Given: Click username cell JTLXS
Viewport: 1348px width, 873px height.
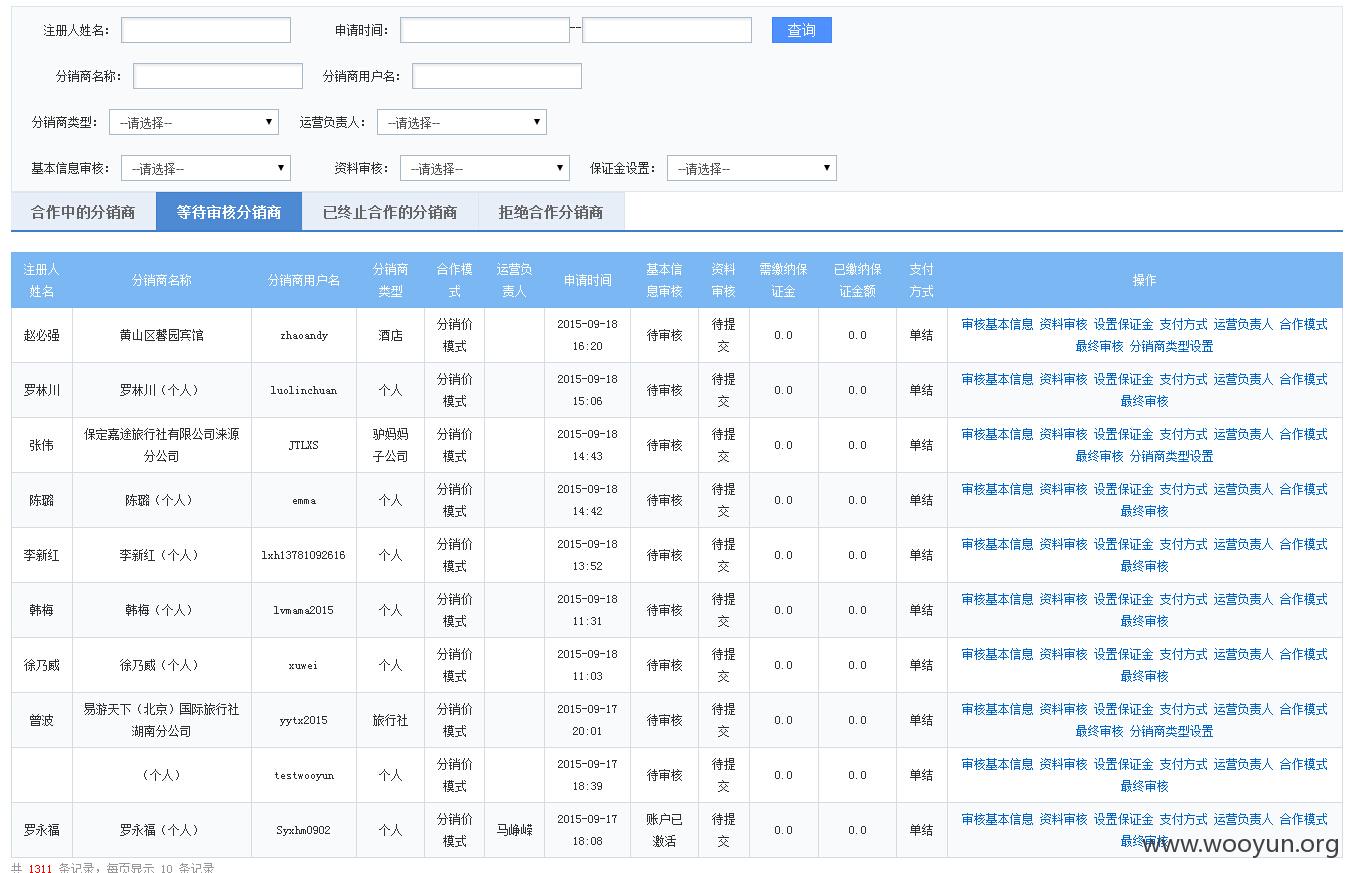Looking at the screenshot, I should (x=304, y=445).
